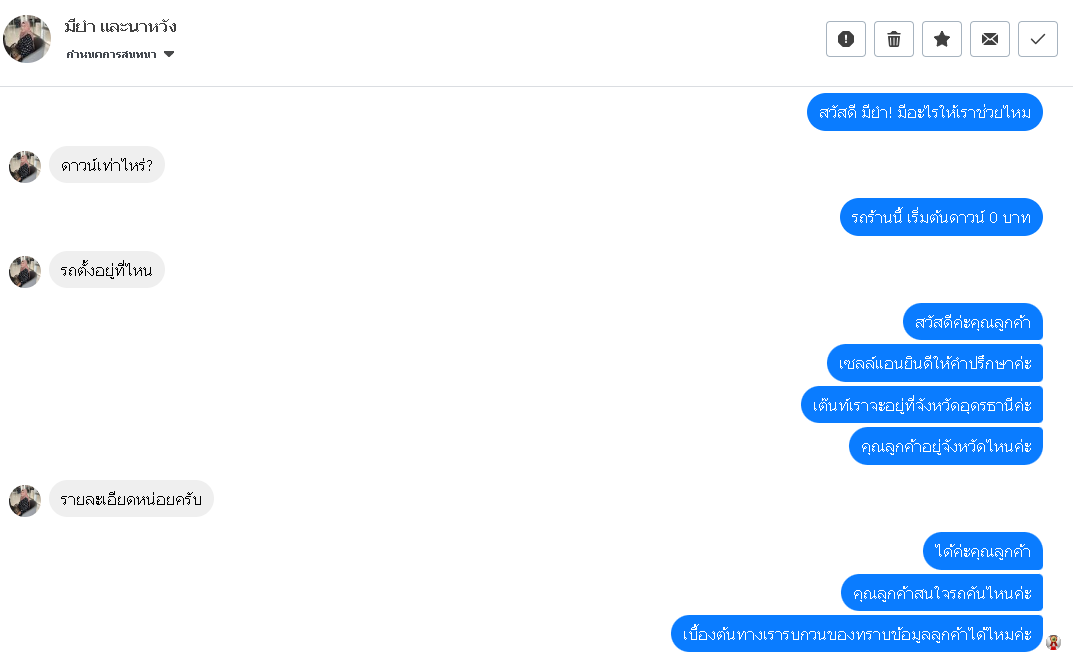The width and height of the screenshot is (1073, 671).
Task: Click customer name มียำ และนาหวัง
Action: pyautogui.click(x=120, y=27)
